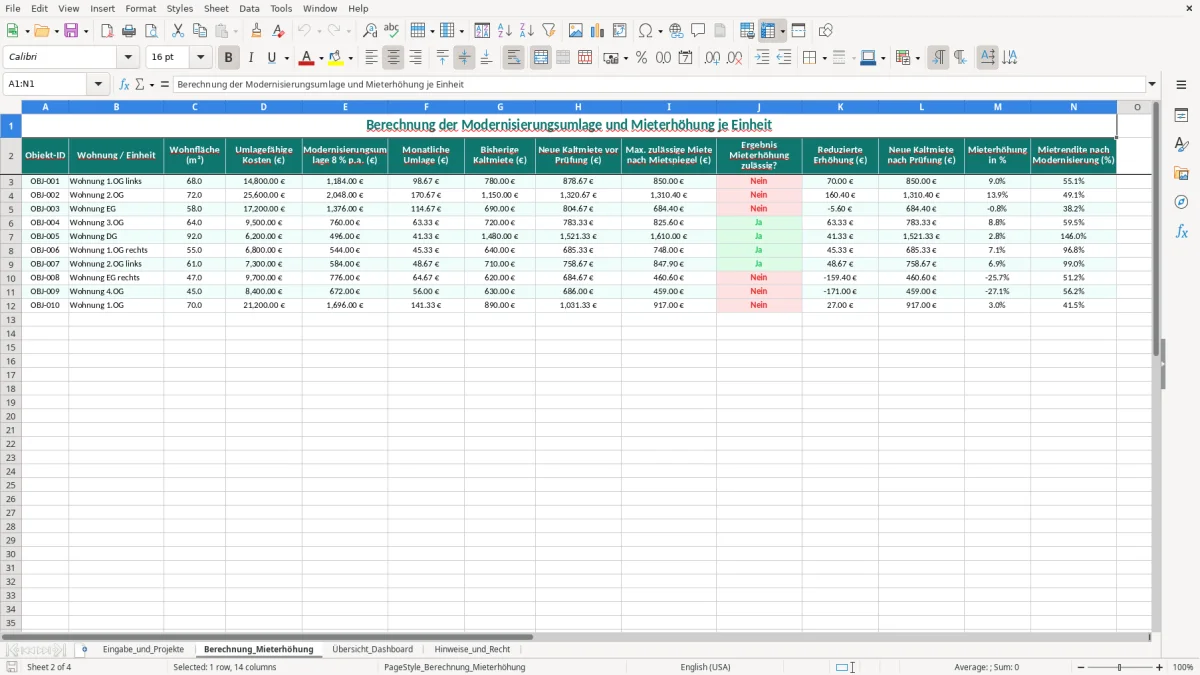
Task: Open Function Wizard beside Name Box
Action: click(125, 85)
